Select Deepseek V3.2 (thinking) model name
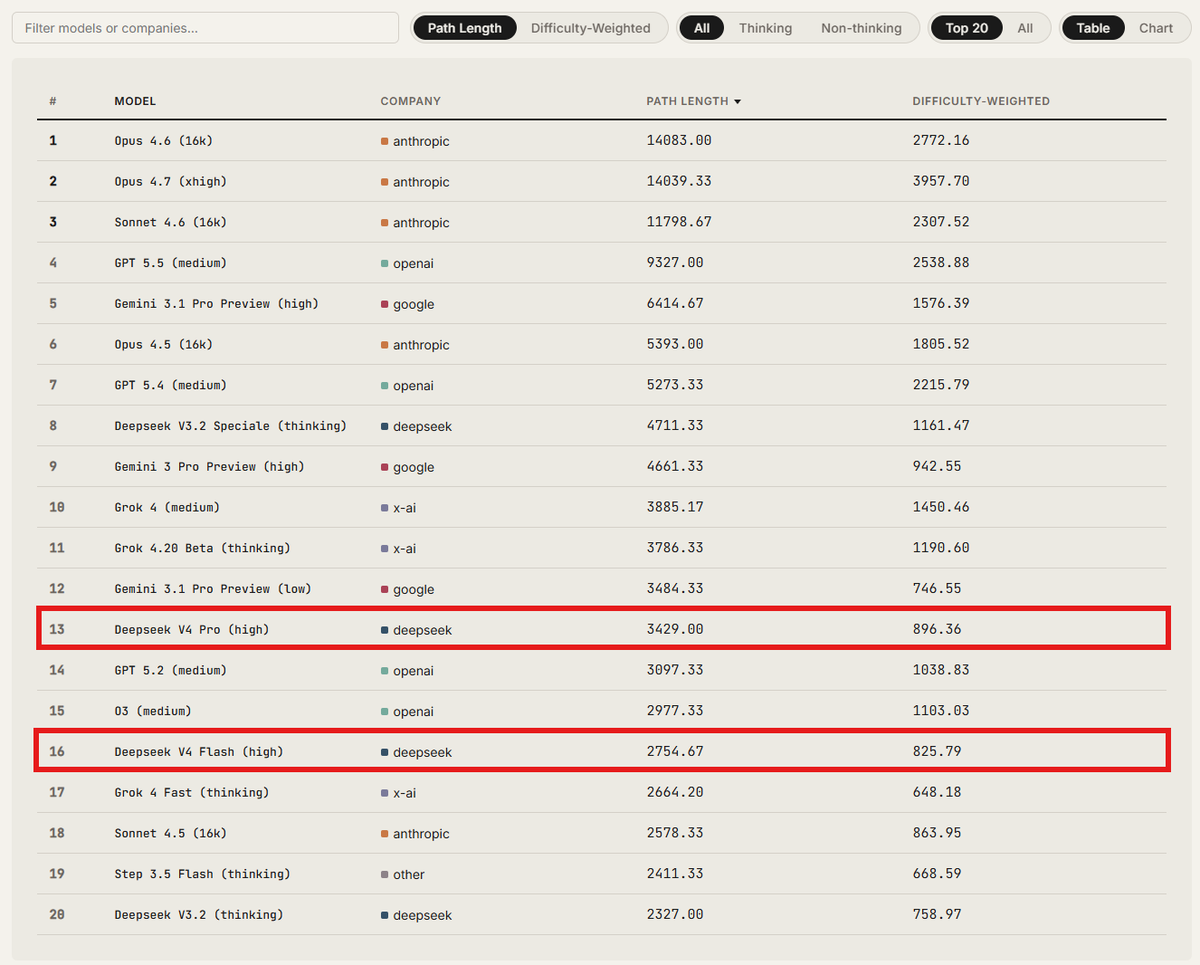 (198, 915)
